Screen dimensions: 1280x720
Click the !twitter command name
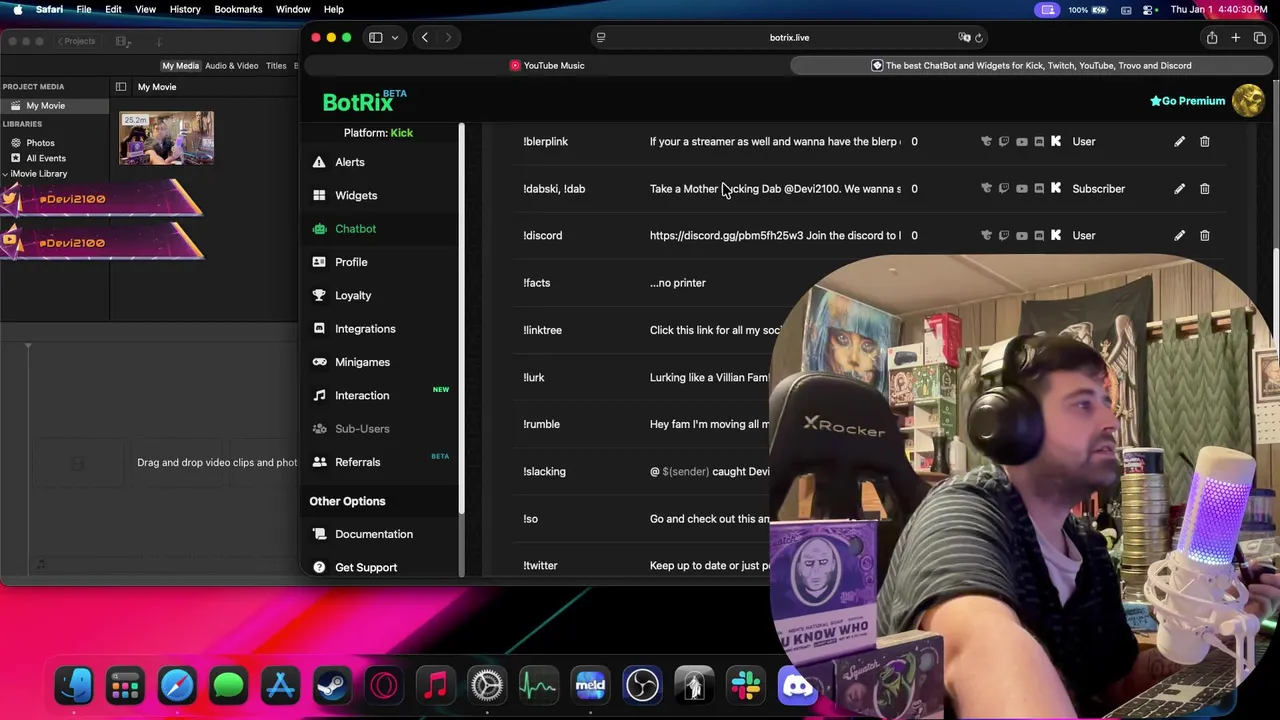point(540,566)
